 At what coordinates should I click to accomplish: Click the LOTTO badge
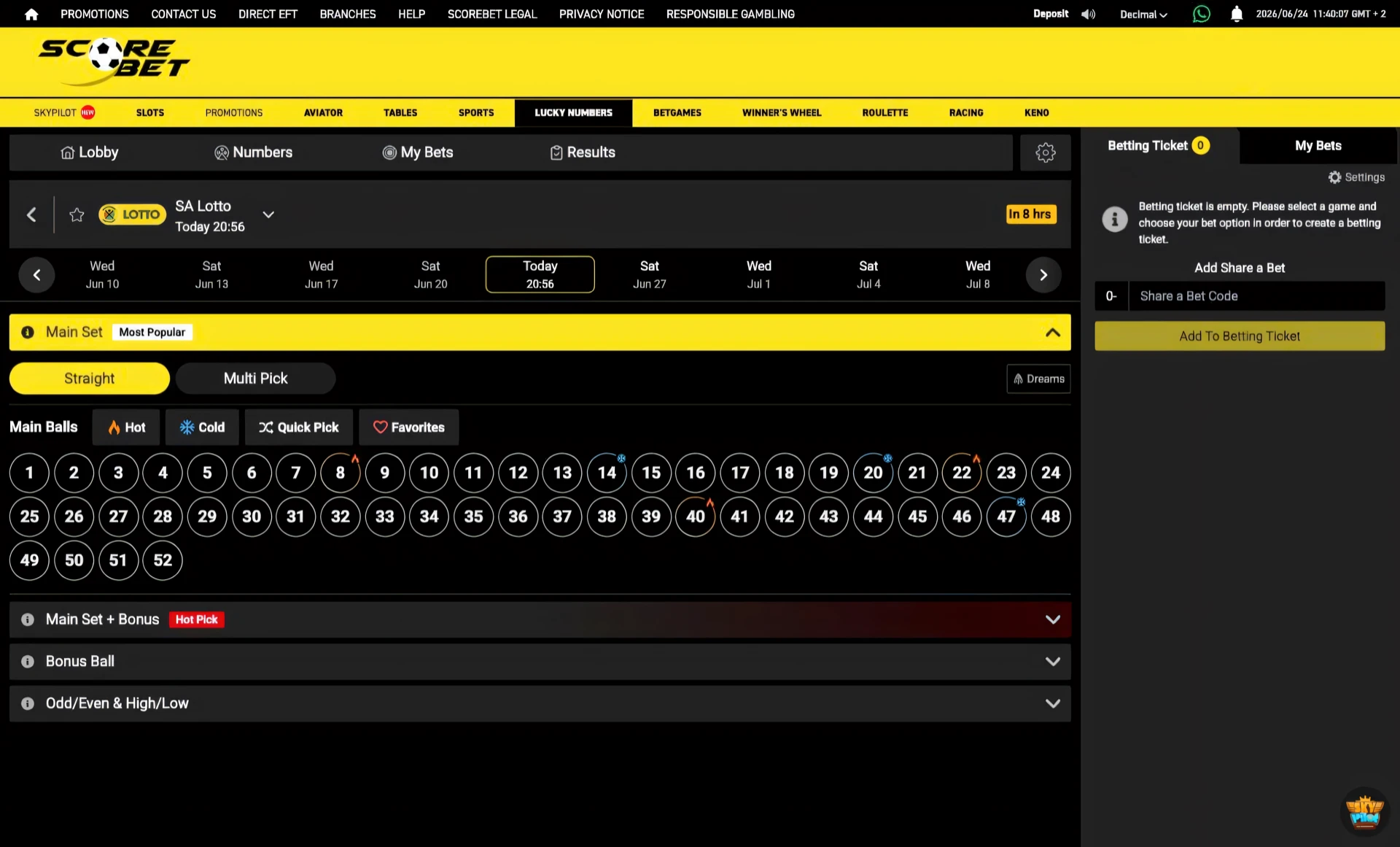132,214
